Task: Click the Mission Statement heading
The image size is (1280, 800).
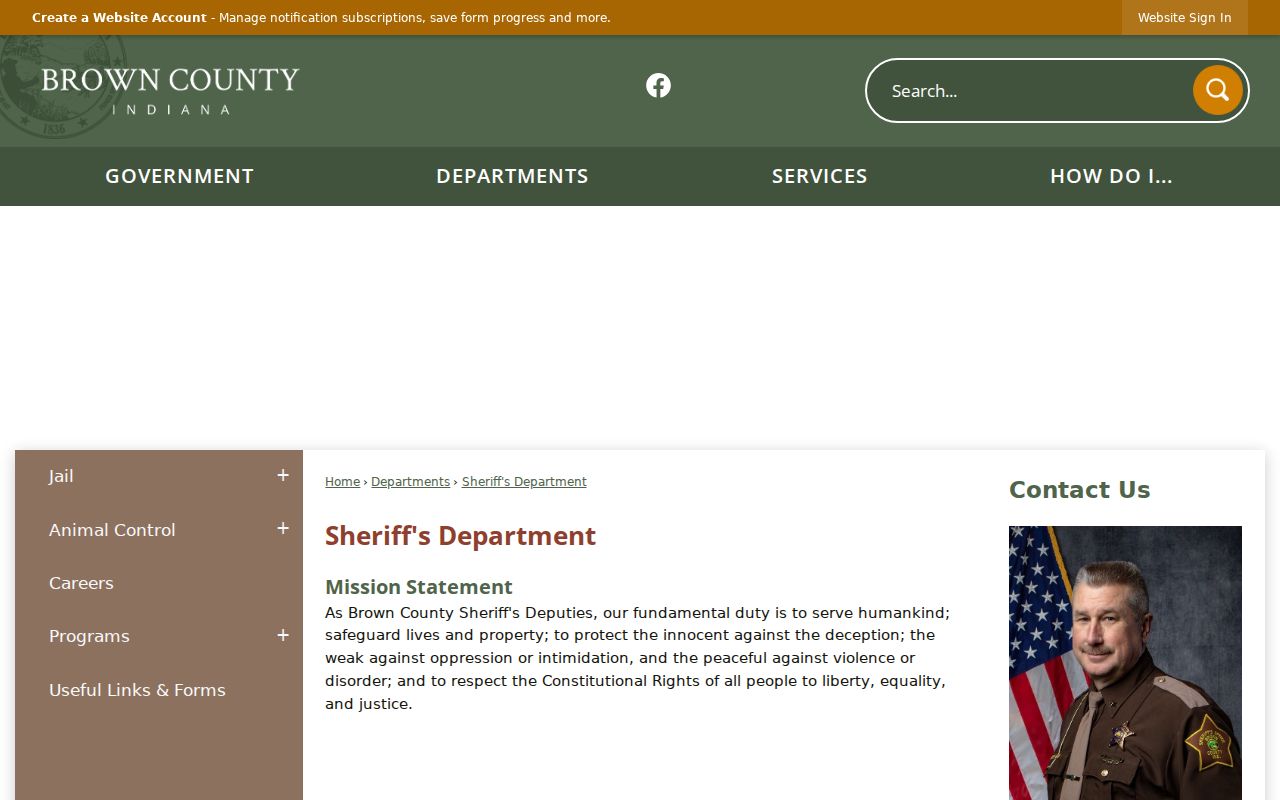Action: click(419, 587)
